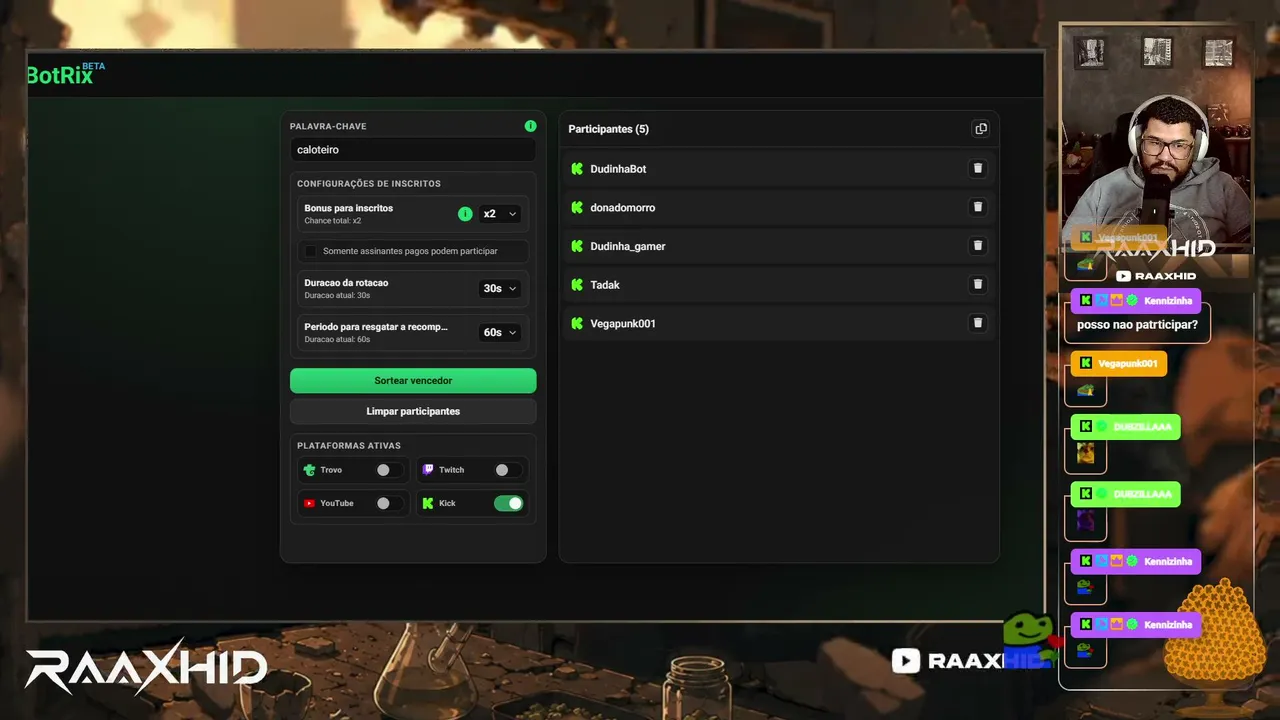Select the participant name Dudinha_gamer
1280x720 pixels.
point(628,246)
